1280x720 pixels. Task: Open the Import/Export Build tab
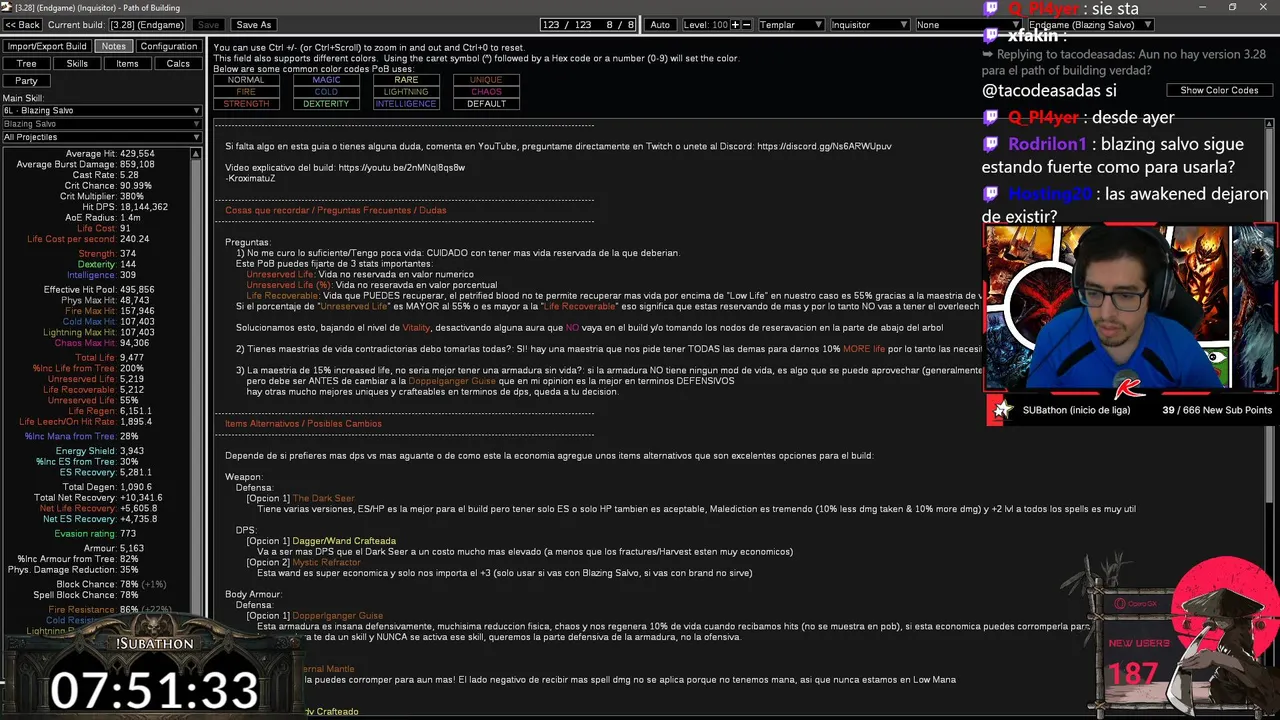click(47, 46)
